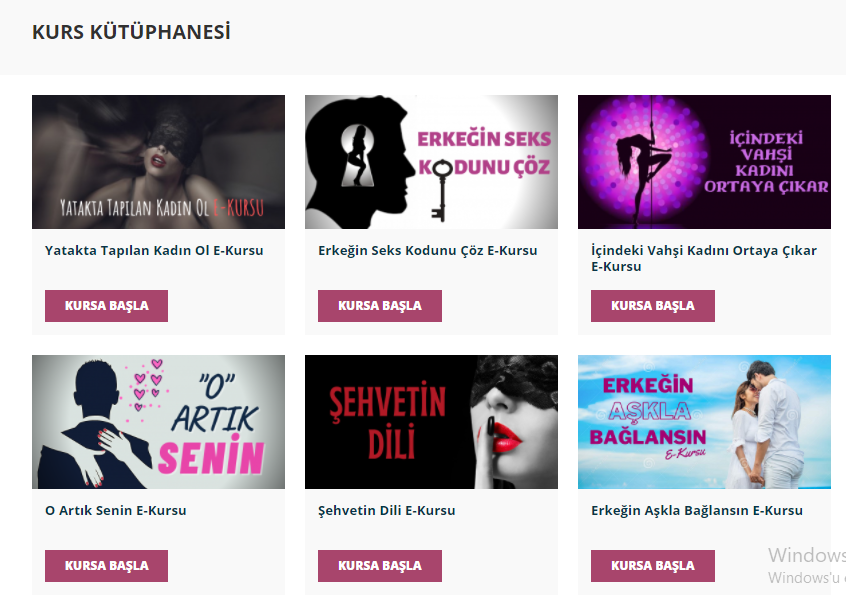
Task: Open the Yatakta Tapılan Kadın Ol course thumbnail
Action: (x=158, y=162)
